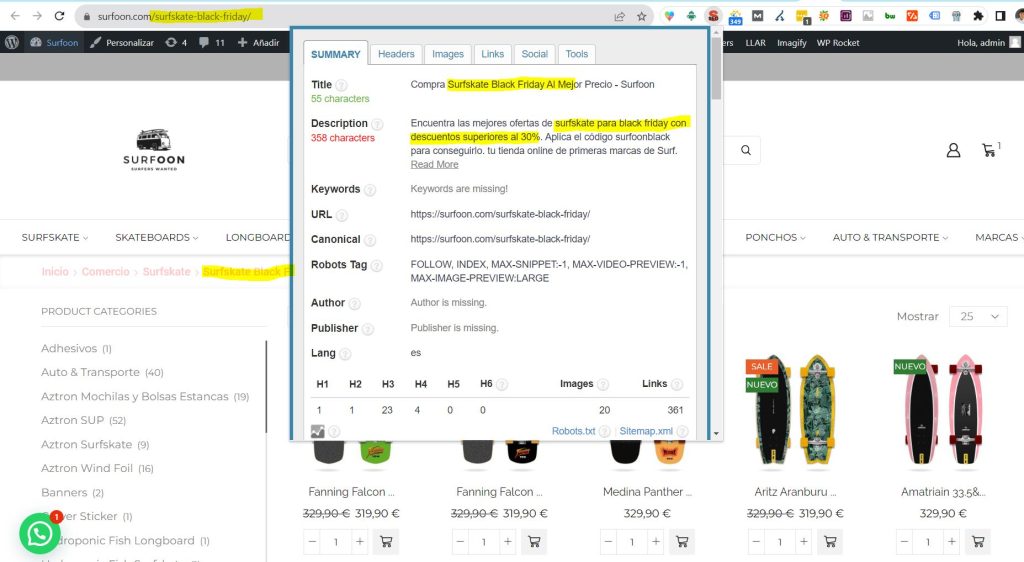
Task: Go to the Surfskate breadcrumb
Action: (x=167, y=272)
